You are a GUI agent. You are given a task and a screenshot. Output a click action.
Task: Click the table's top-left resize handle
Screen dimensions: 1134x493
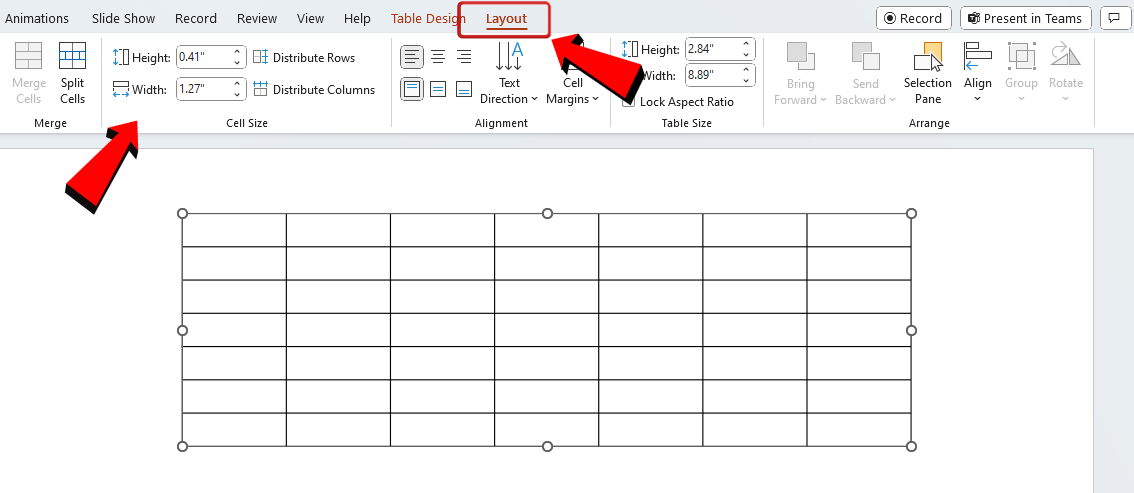tap(182, 213)
